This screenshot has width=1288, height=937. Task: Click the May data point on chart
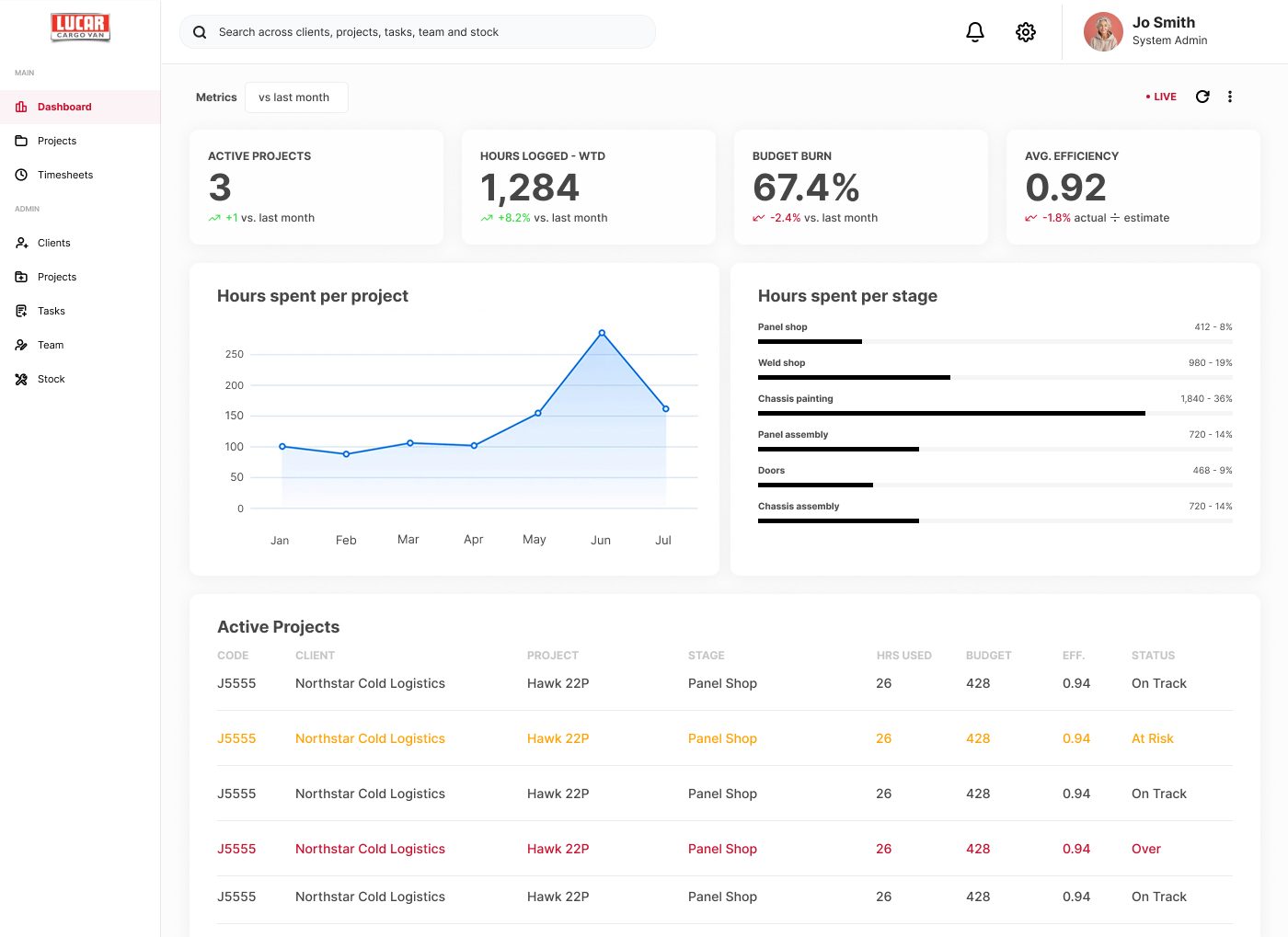(538, 413)
